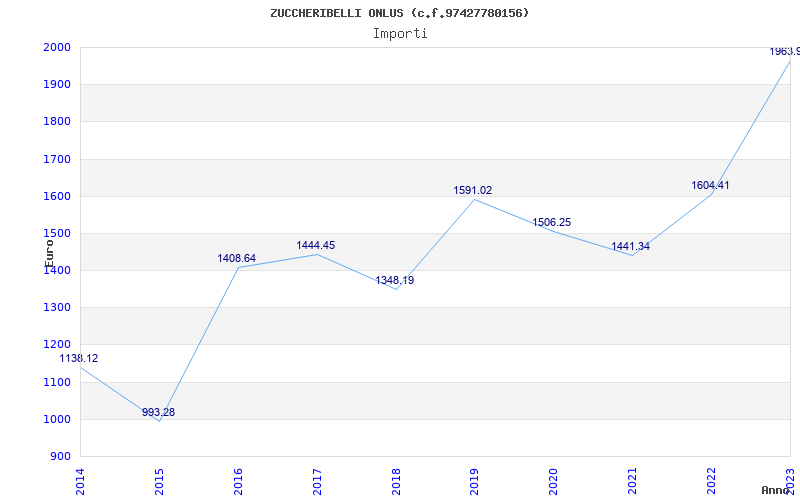Click y-axis tick 1800
Screen dimensions: 800x500
pyautogui.click(x=55, y=122)
